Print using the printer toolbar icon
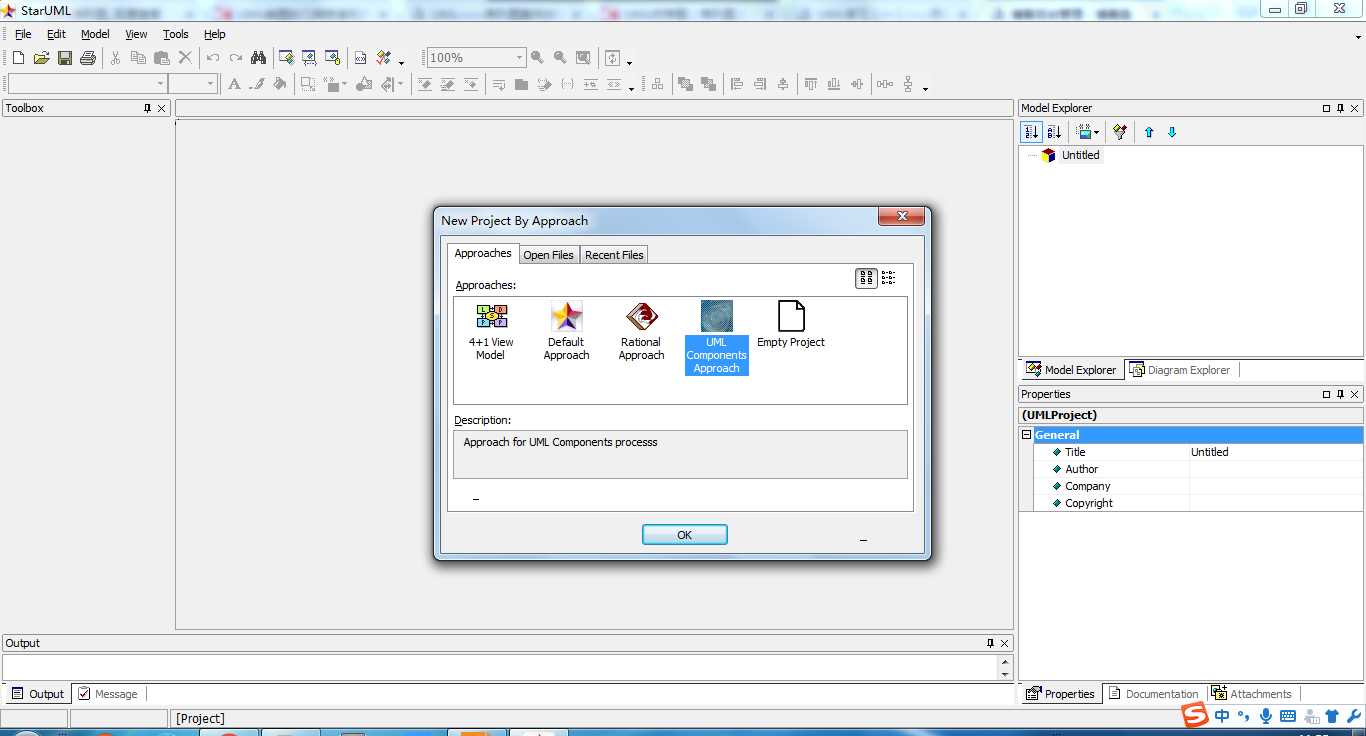Screen dimensions: 1366x736 click(x=88, y=58)
